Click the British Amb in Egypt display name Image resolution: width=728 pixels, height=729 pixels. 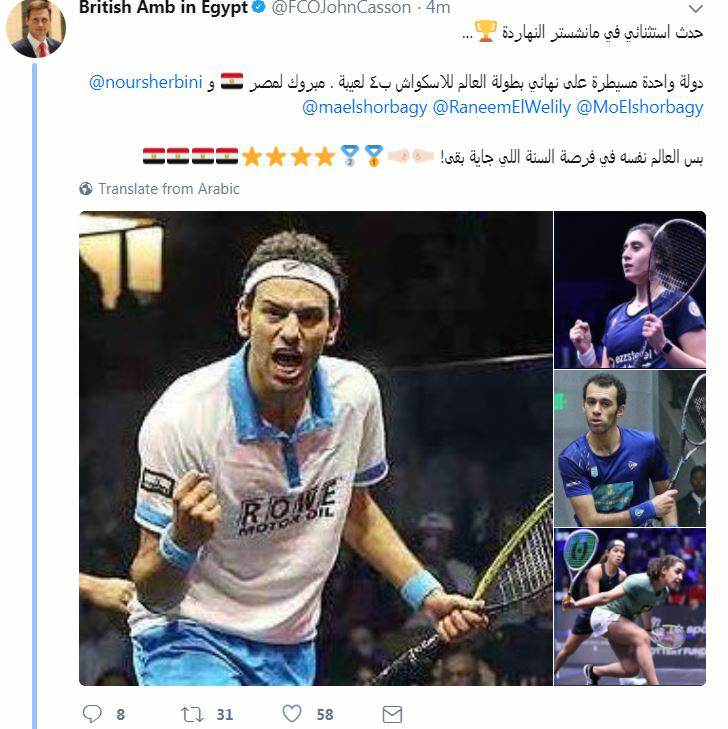point(163,7)
